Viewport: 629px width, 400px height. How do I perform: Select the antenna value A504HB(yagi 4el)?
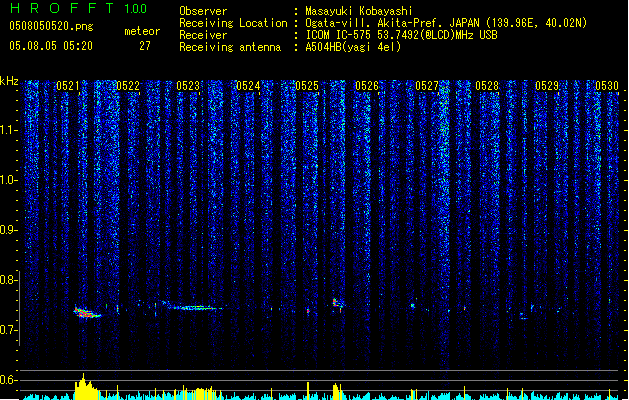(x=353, y=47)
